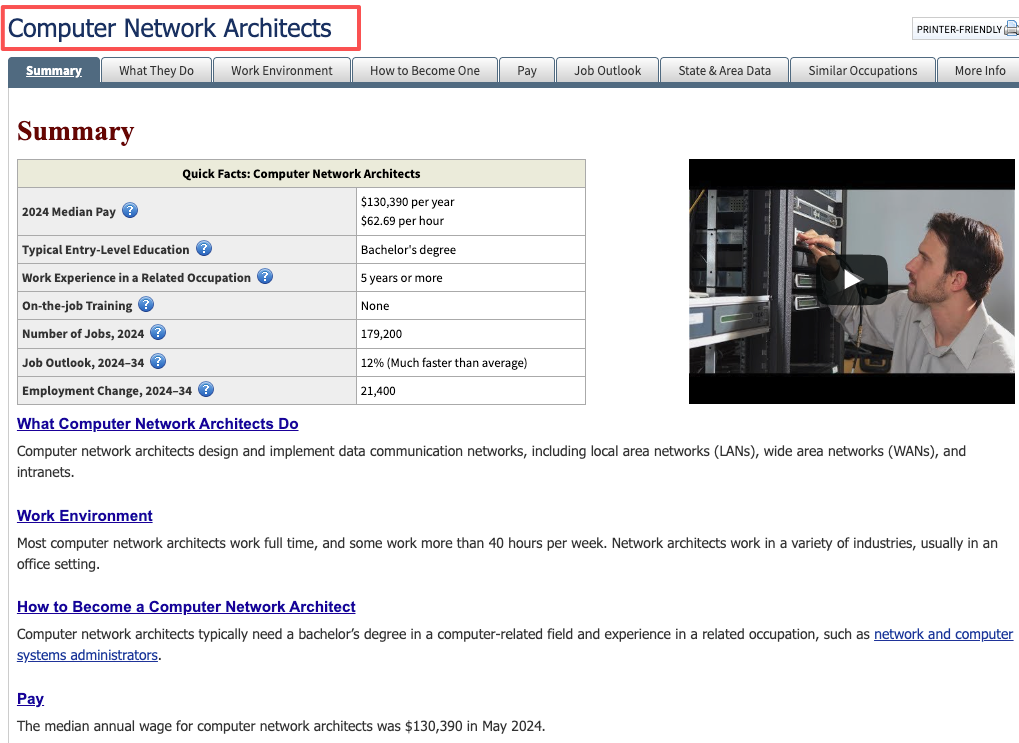Switch to the What They Do tab
Viewport: 1019px width, 743px height.
pyautogui.click(x=156, y=70)
